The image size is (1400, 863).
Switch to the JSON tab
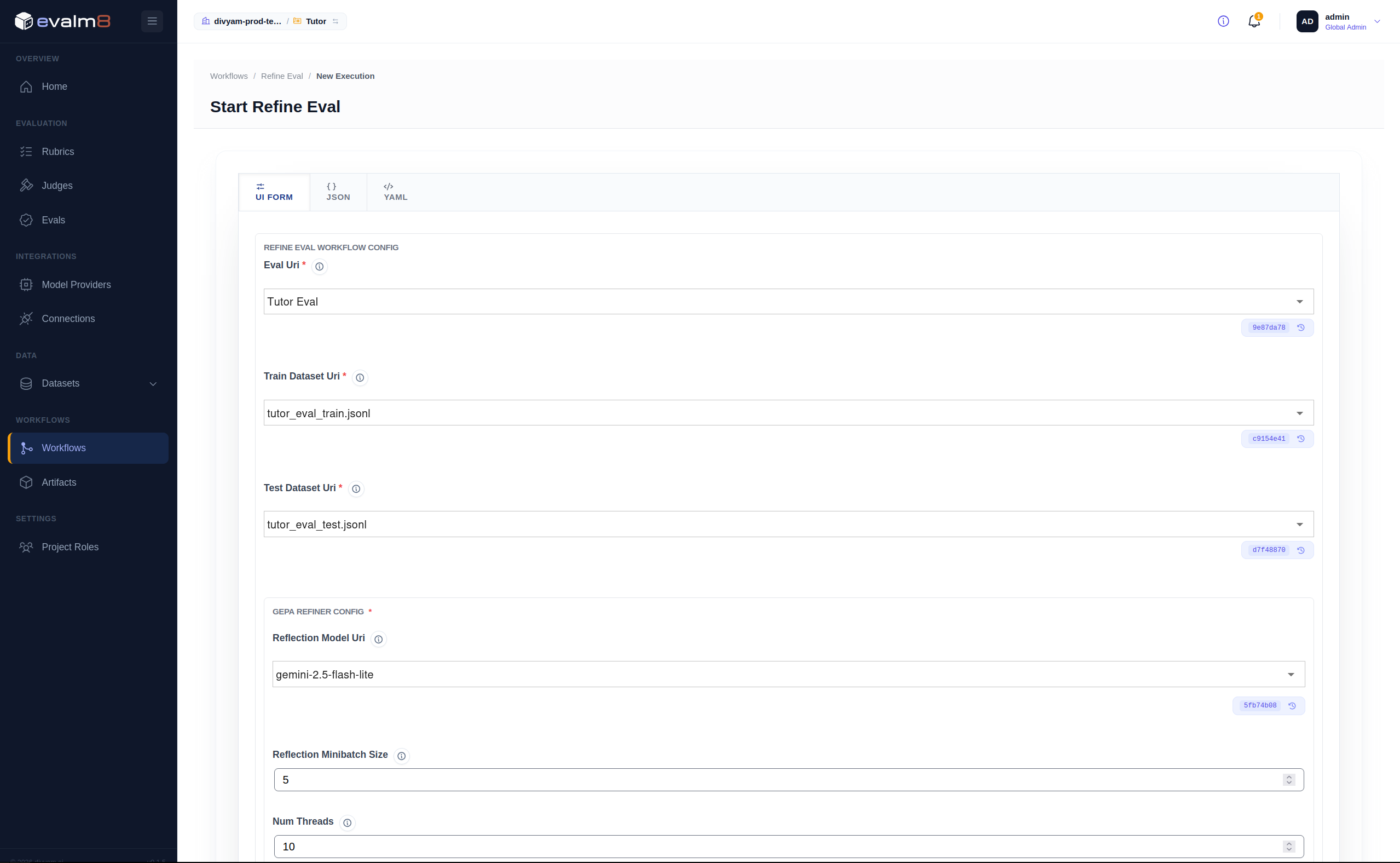pos(338,192)
